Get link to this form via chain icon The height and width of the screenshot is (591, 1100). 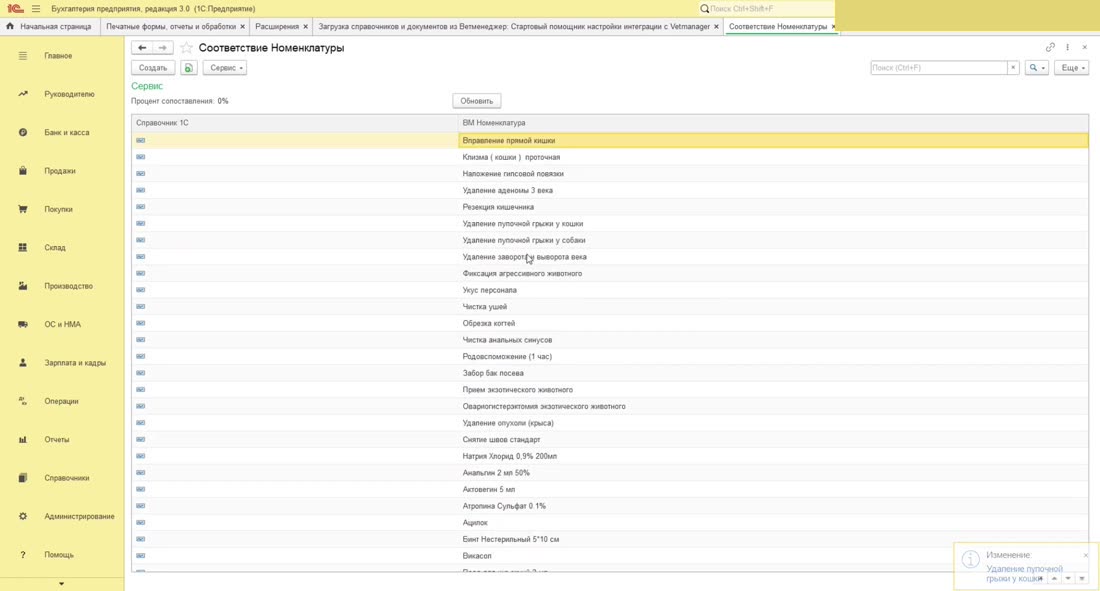pos(1050,47)
